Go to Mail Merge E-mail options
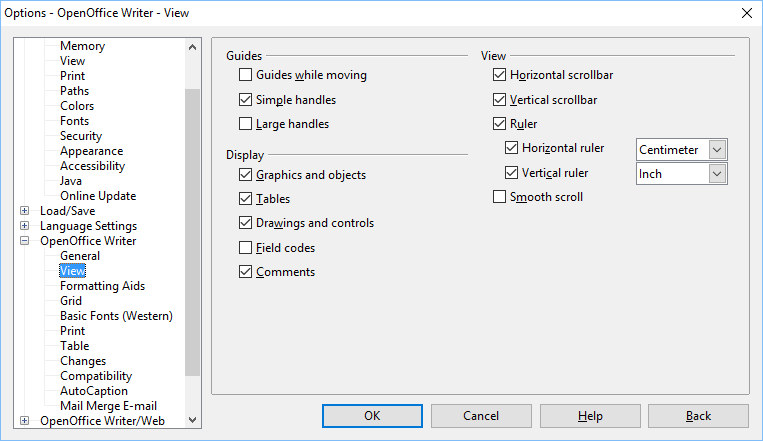The image size is (763, 441). coord(108,406)
